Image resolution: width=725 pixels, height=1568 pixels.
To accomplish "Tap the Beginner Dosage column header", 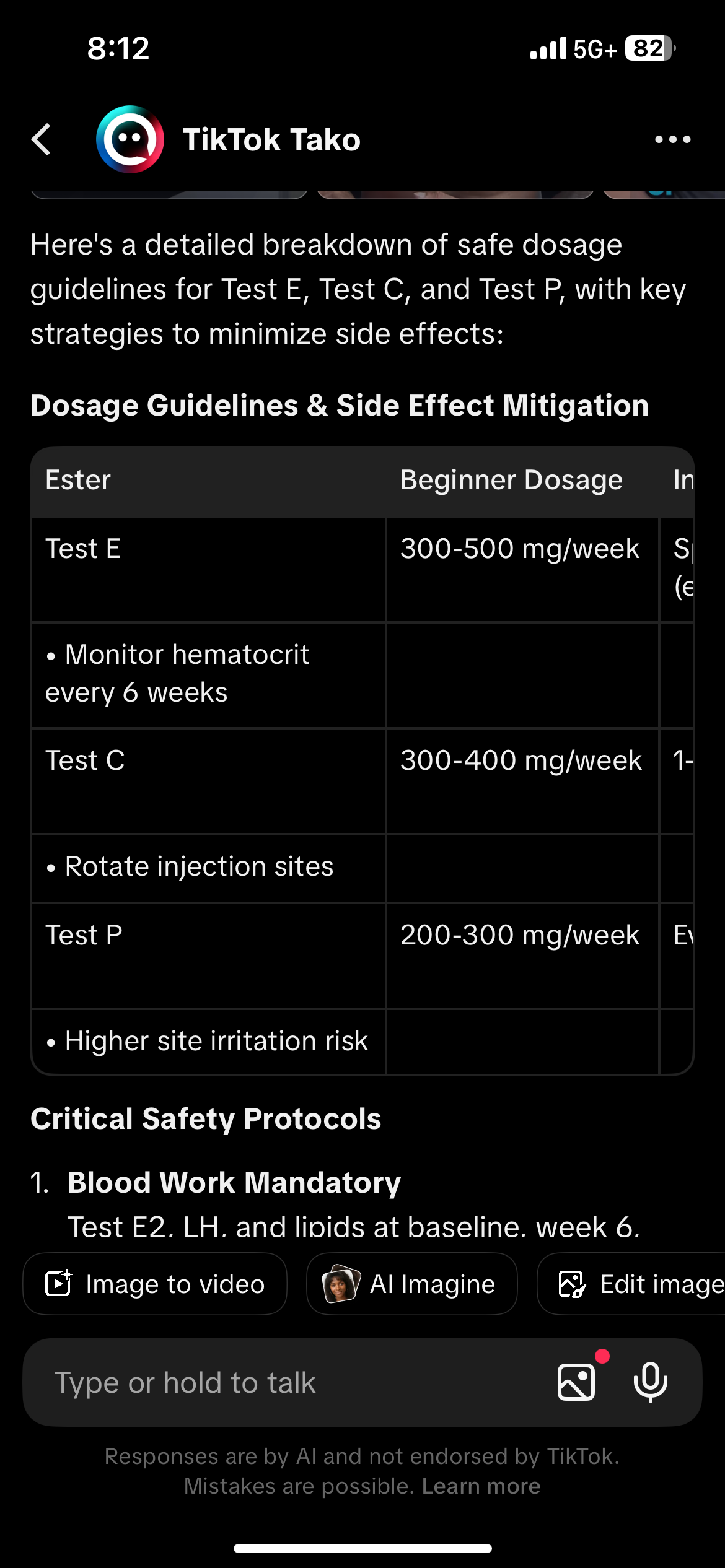I will click(x=511, y=480).
